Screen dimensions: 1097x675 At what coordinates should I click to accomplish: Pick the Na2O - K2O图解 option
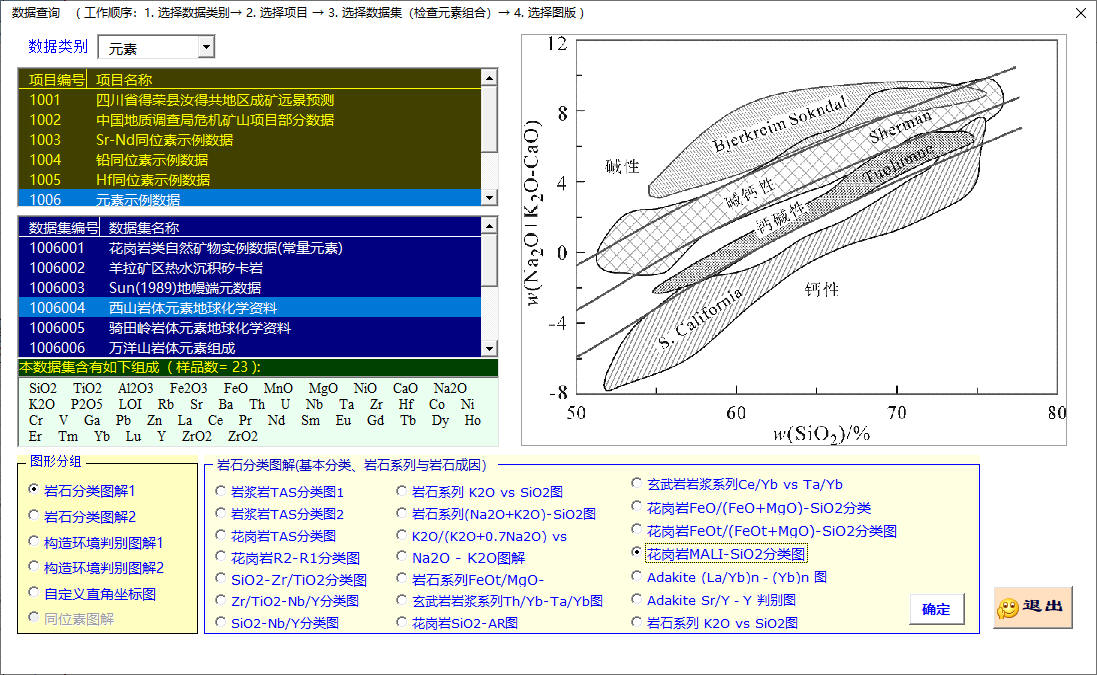[x=402, y=558]
